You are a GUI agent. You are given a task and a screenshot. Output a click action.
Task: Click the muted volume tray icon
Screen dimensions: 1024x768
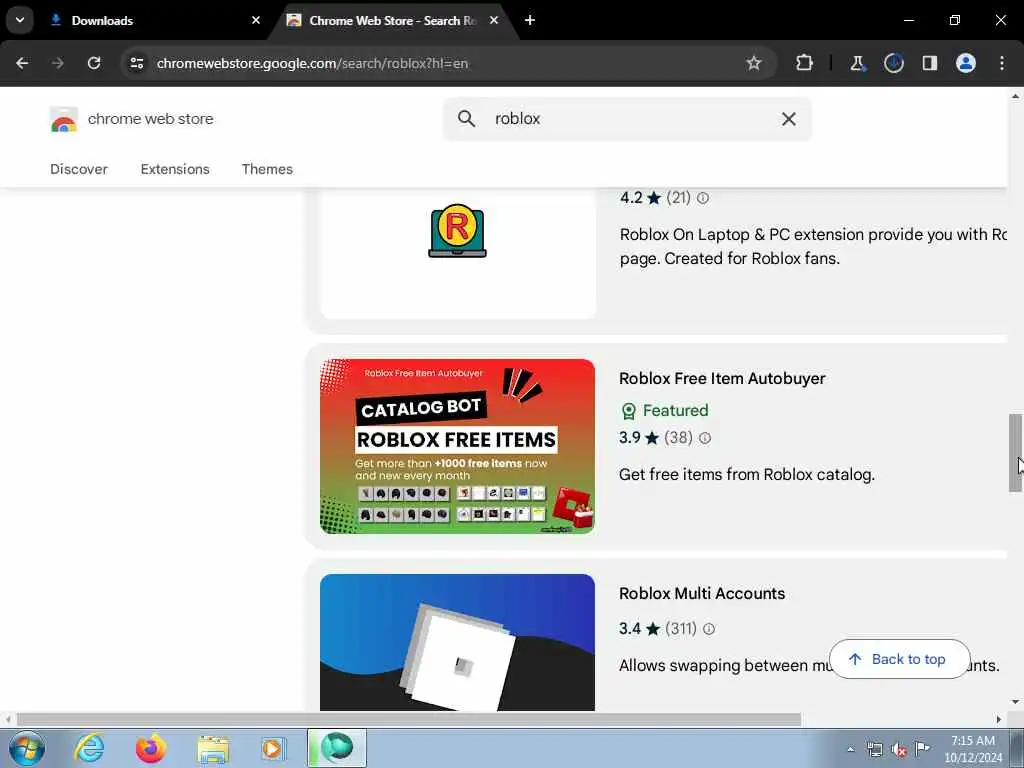pos(899,750)
